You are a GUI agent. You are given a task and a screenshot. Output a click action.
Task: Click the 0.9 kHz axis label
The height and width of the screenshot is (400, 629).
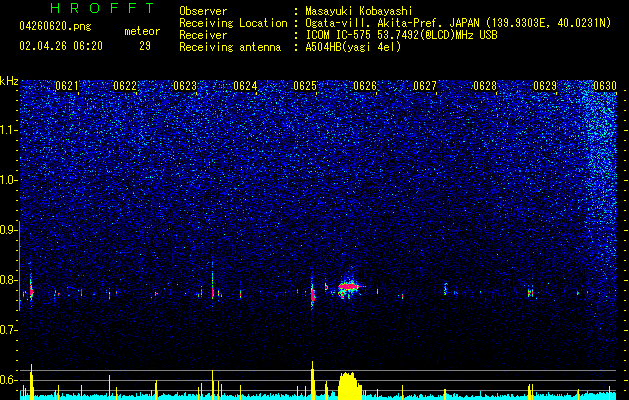(x=9, y=230)
